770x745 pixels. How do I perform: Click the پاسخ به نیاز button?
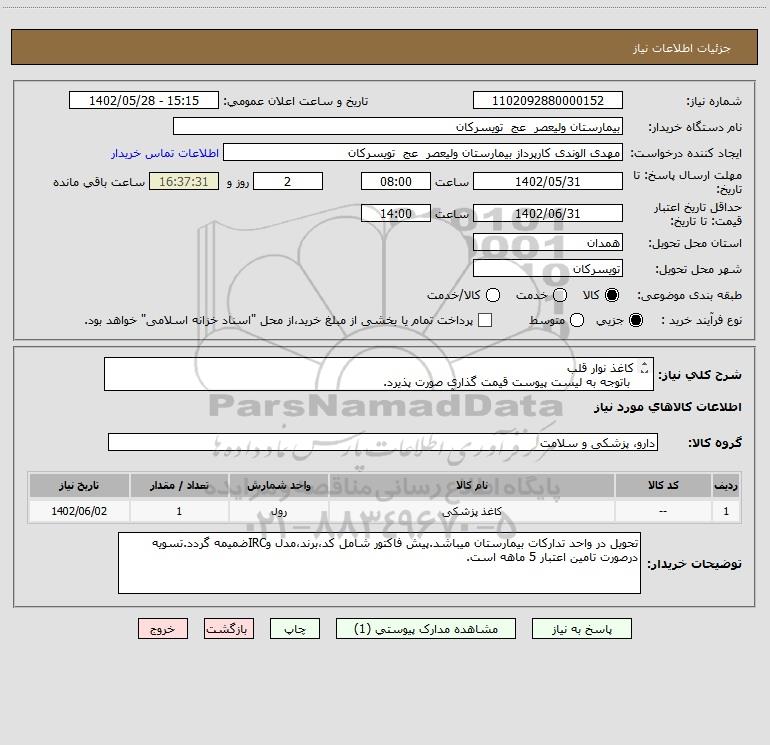[x=581, y=629]
